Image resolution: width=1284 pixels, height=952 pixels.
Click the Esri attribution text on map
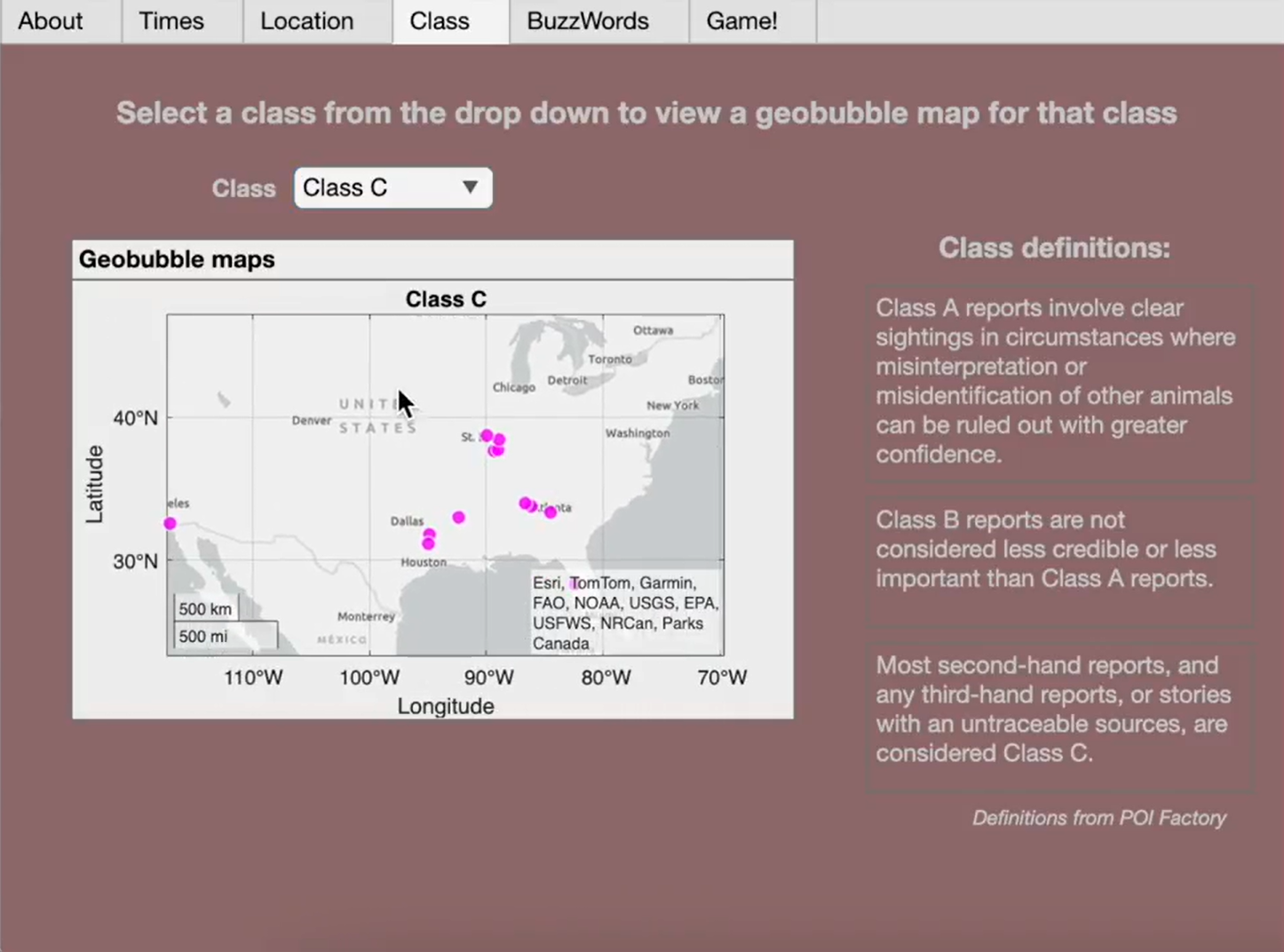(626, 613)
